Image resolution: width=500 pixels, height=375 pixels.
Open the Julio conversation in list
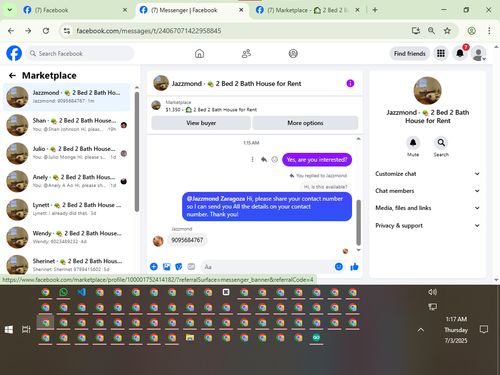[67, 153]
